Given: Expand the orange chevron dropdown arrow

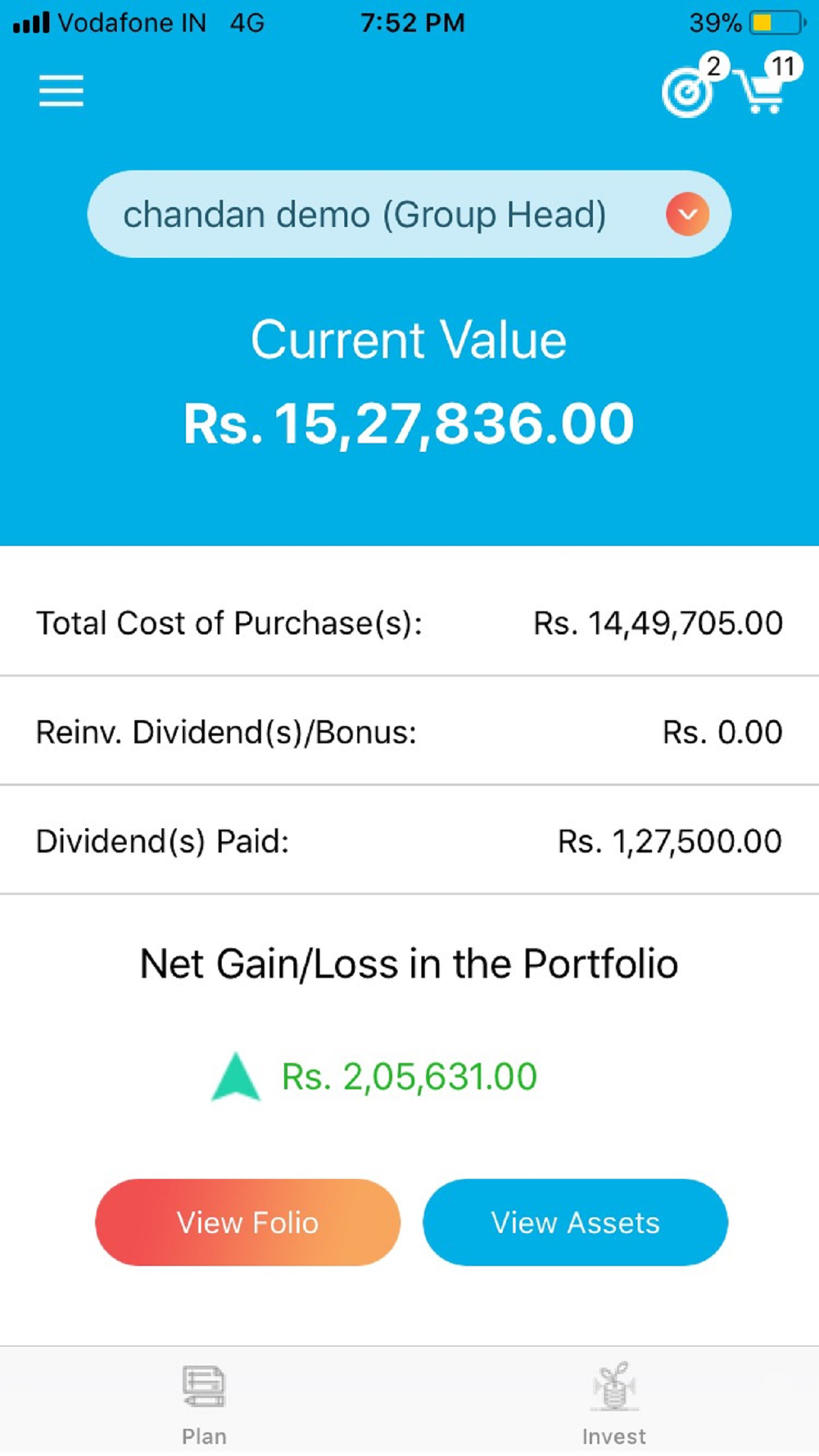Looking at the screenshot, I should click(687, 215).
